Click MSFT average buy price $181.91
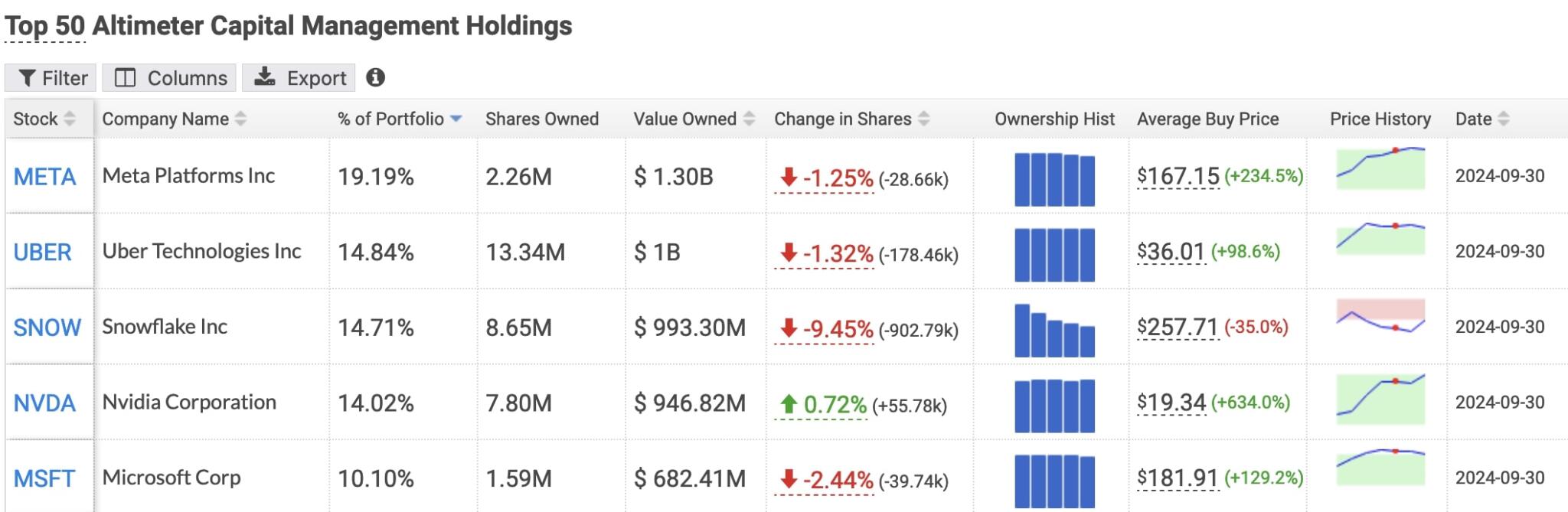This screenshot has height=512, width=1568. point(1178,478)
